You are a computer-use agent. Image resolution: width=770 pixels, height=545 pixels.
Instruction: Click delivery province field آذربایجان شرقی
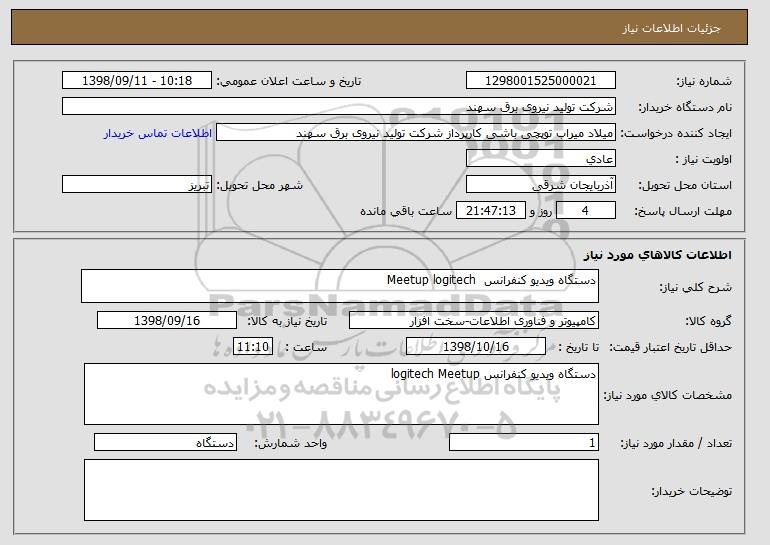[x=541, y=185]
